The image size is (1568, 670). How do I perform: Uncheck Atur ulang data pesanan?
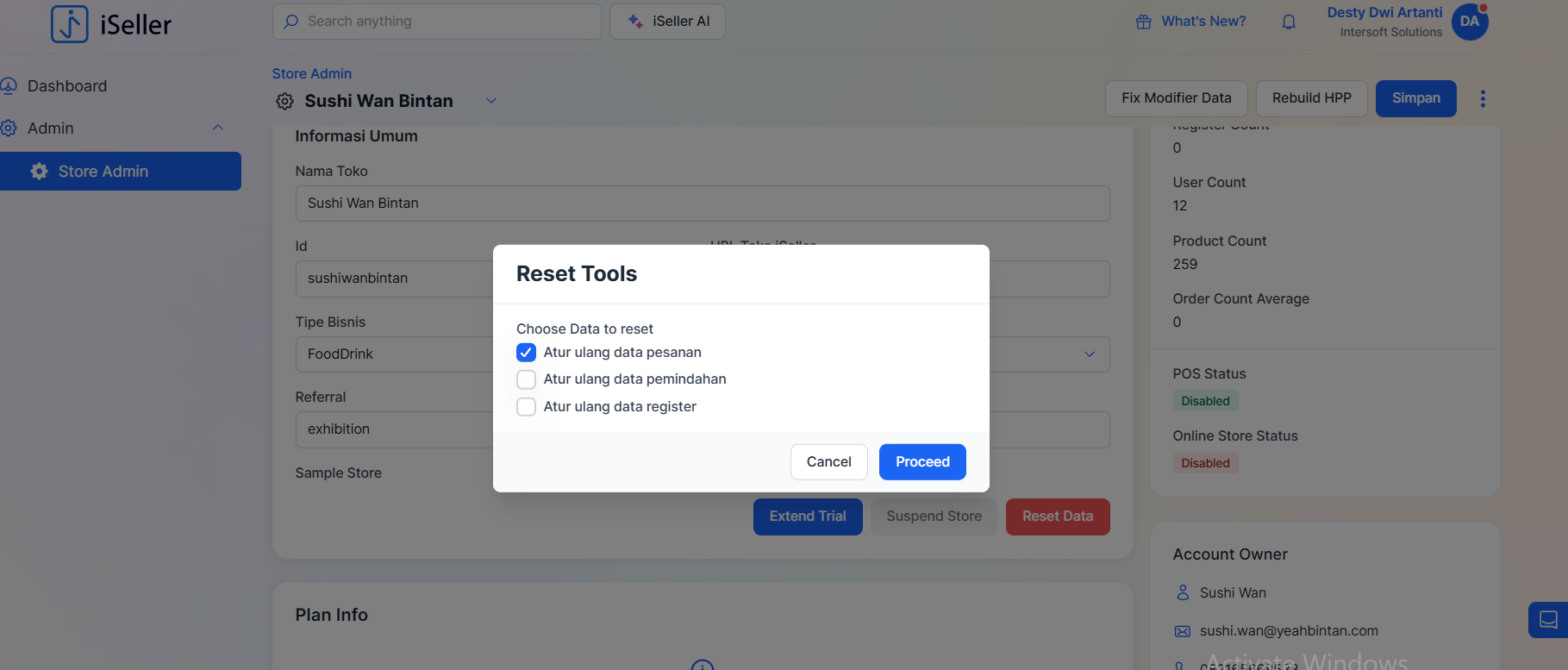pyautogui.click(x=526, y=353)
